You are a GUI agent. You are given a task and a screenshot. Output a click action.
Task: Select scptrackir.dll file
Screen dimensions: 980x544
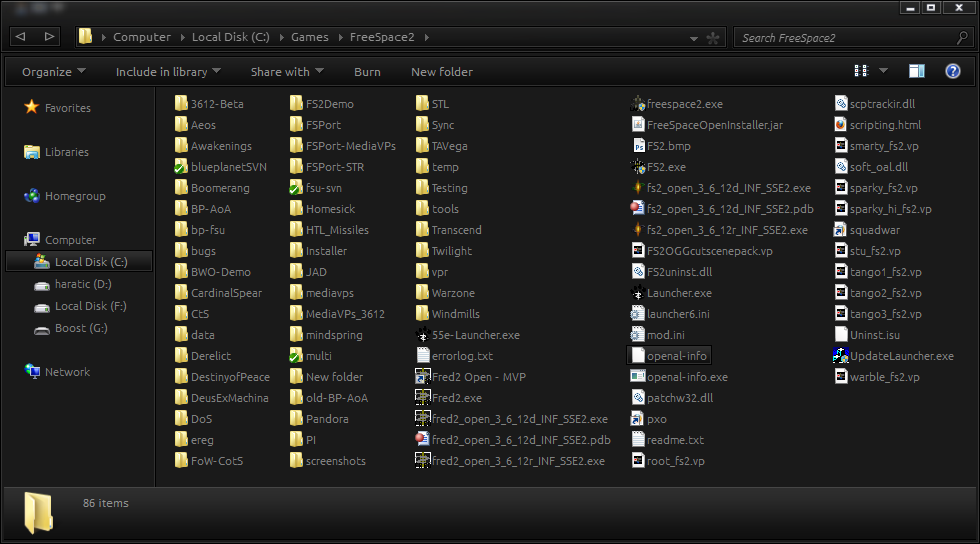click(875, 104)
